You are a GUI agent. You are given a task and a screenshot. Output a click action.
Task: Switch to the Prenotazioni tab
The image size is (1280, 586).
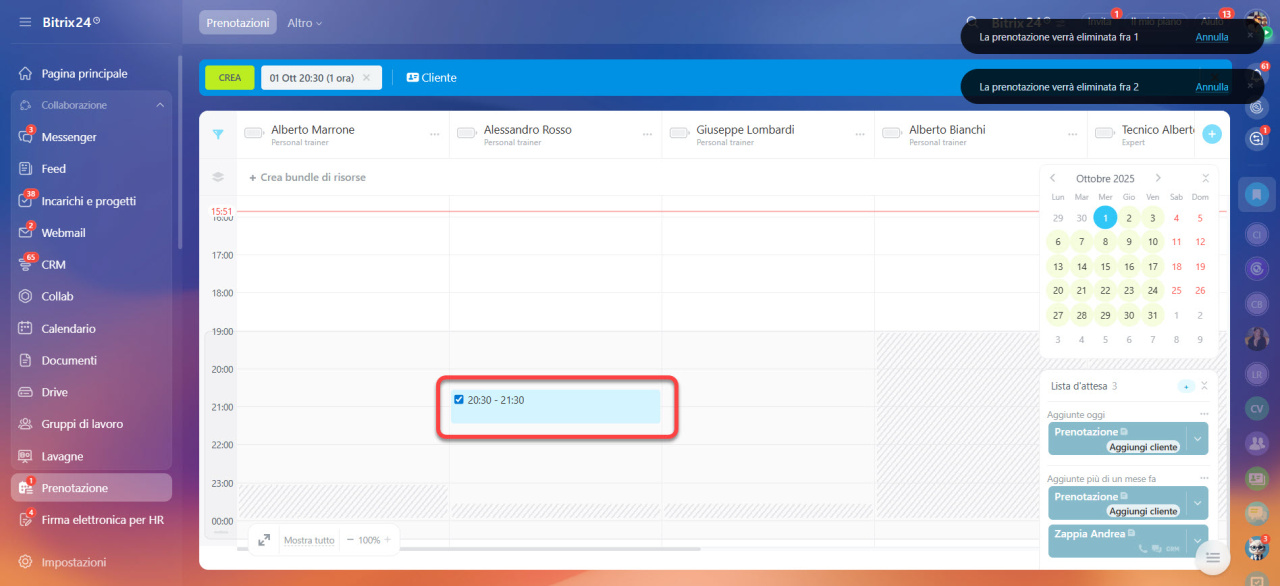(x=237, y=22)
